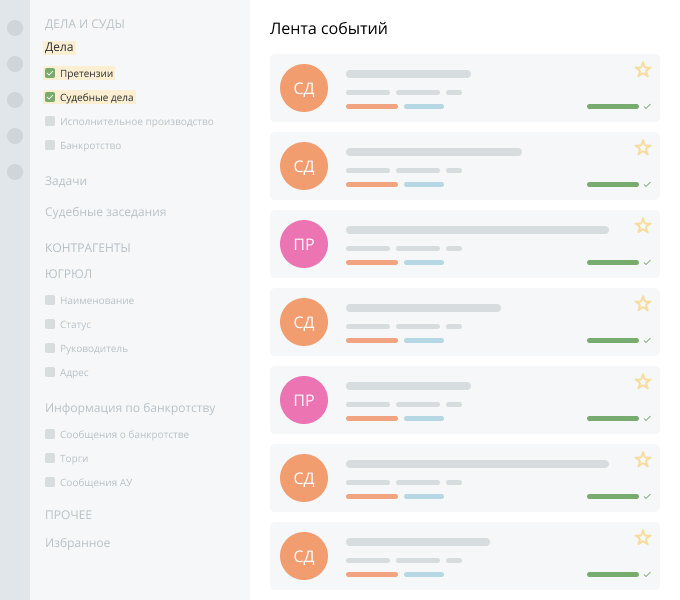Star the last event card in feed
680x600 pixels.
643,538
